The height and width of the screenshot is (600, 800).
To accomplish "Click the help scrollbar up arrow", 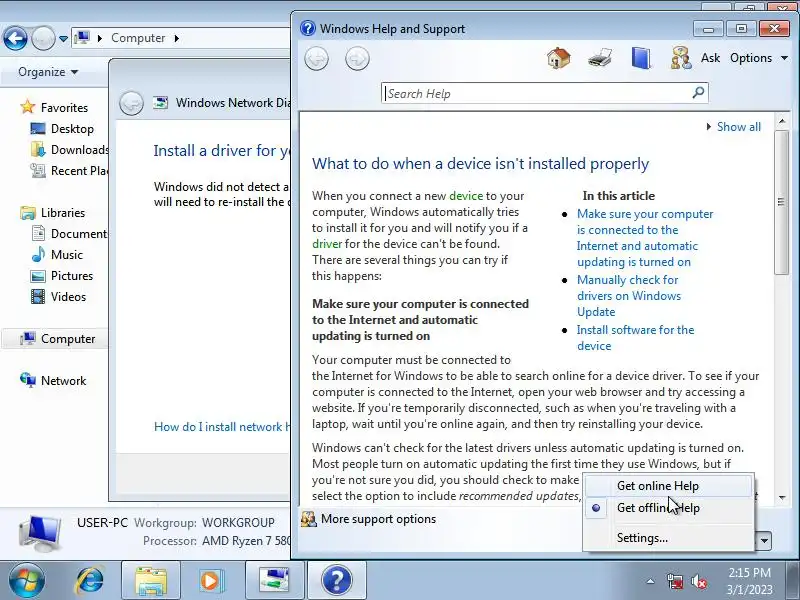I will 782,121.
